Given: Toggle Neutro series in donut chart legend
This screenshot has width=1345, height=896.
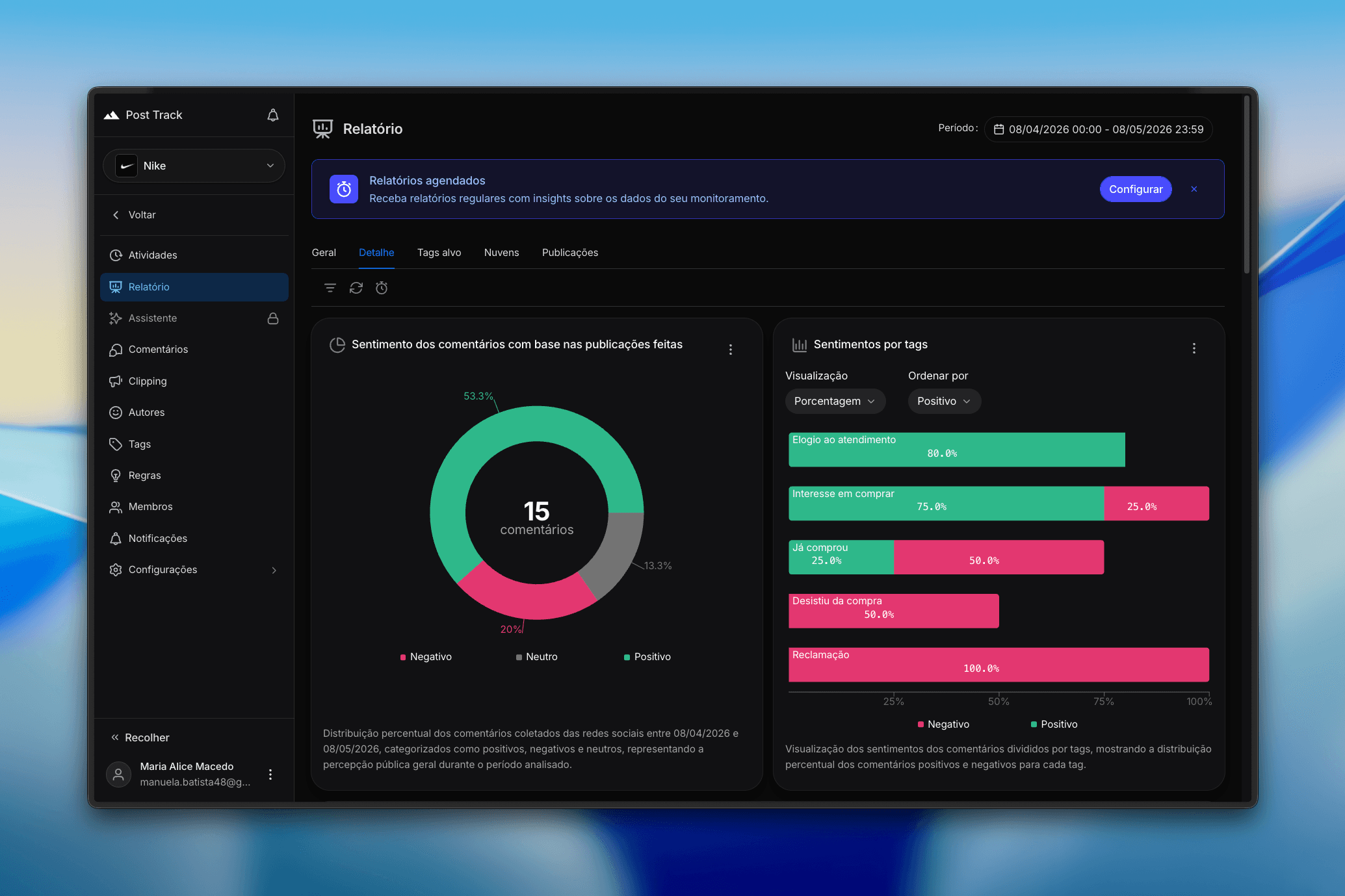Looking at the screenshot, I should 537,657.
